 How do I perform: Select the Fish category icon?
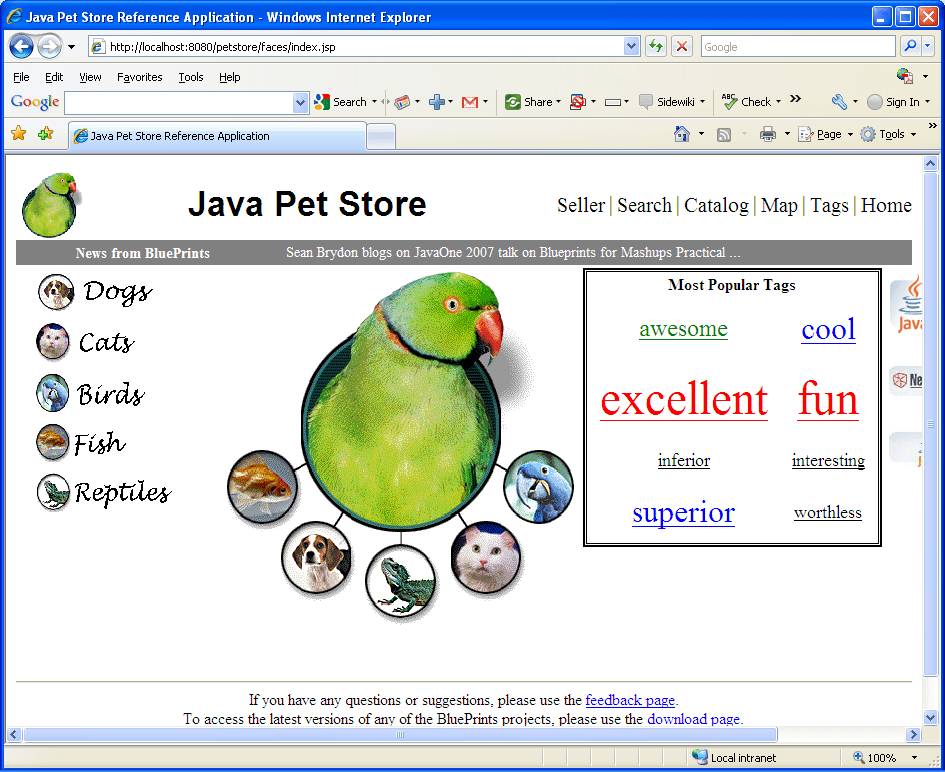[x=52, y=443]
